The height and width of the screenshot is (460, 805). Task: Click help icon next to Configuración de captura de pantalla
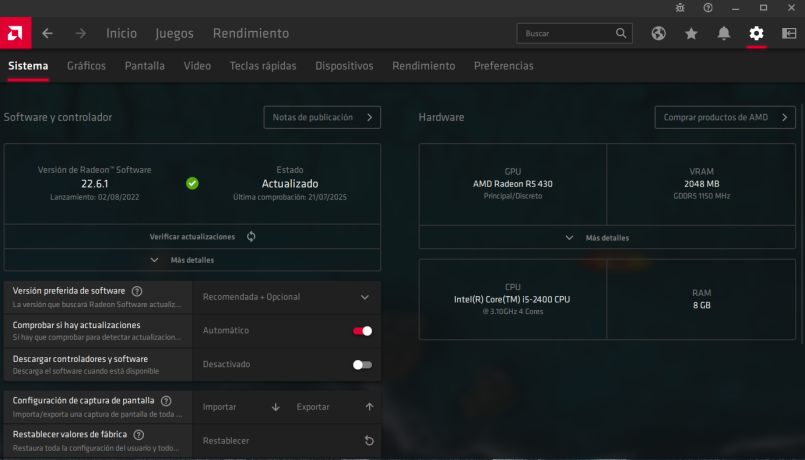[x=166, y=401]
